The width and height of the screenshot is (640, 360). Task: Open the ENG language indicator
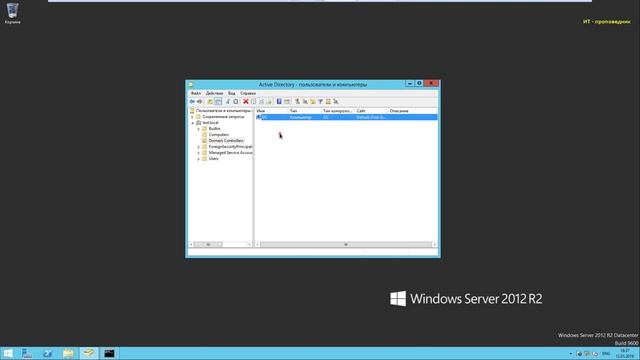point(606,354)
